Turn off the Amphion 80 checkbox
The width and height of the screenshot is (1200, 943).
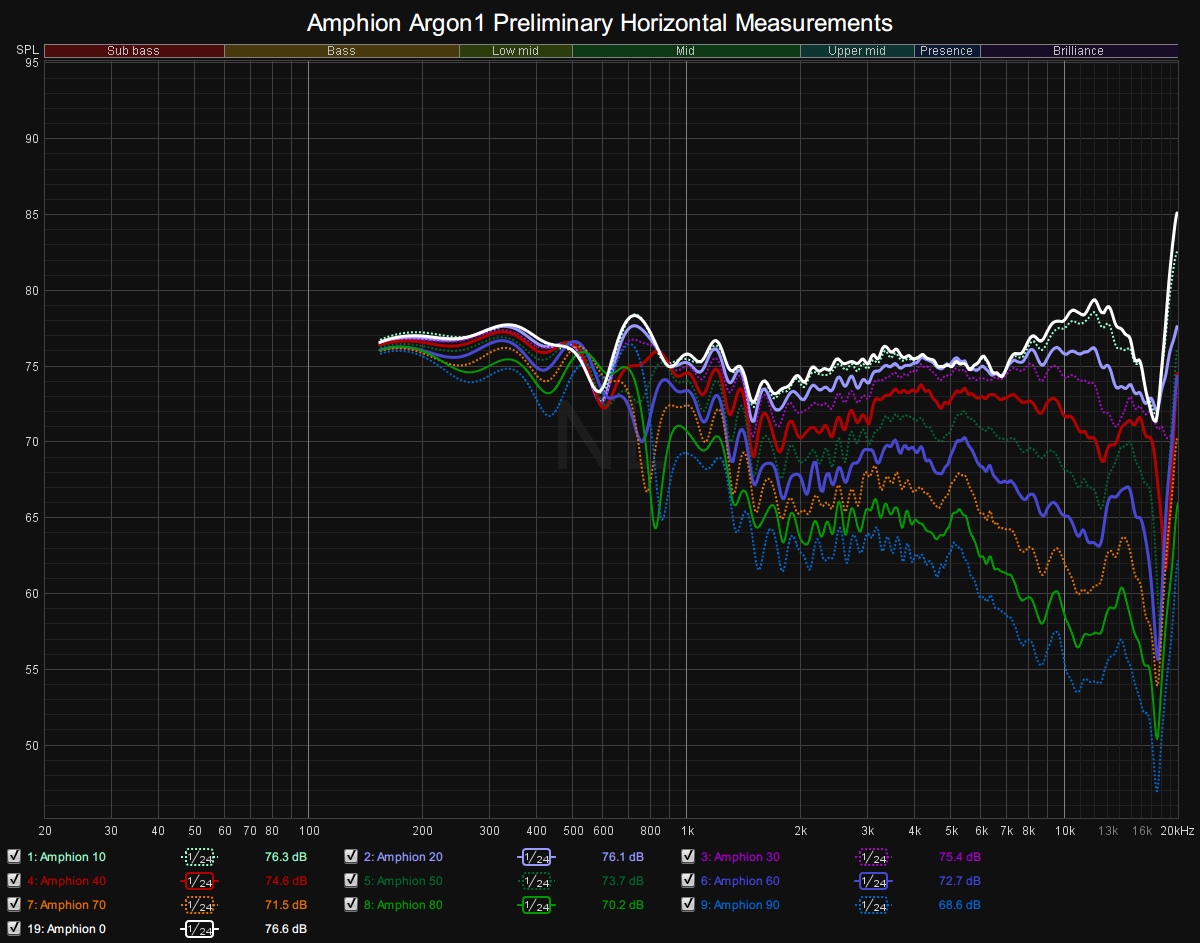[x=351, y=904]
